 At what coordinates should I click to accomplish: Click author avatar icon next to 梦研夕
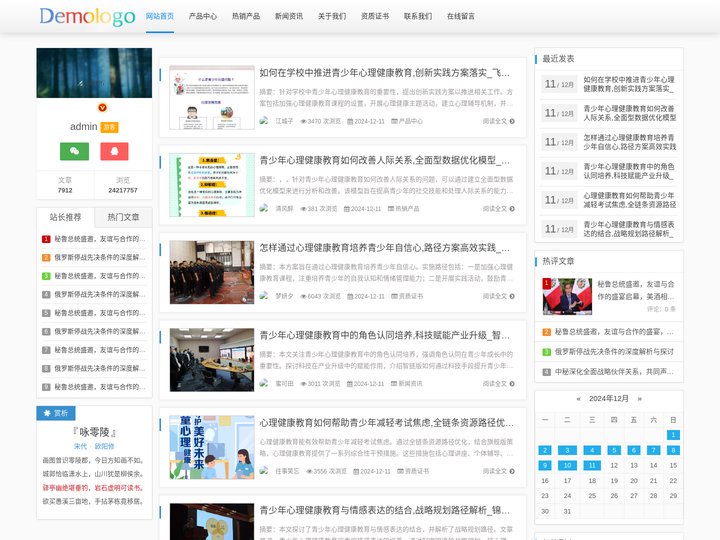[264, 296]
